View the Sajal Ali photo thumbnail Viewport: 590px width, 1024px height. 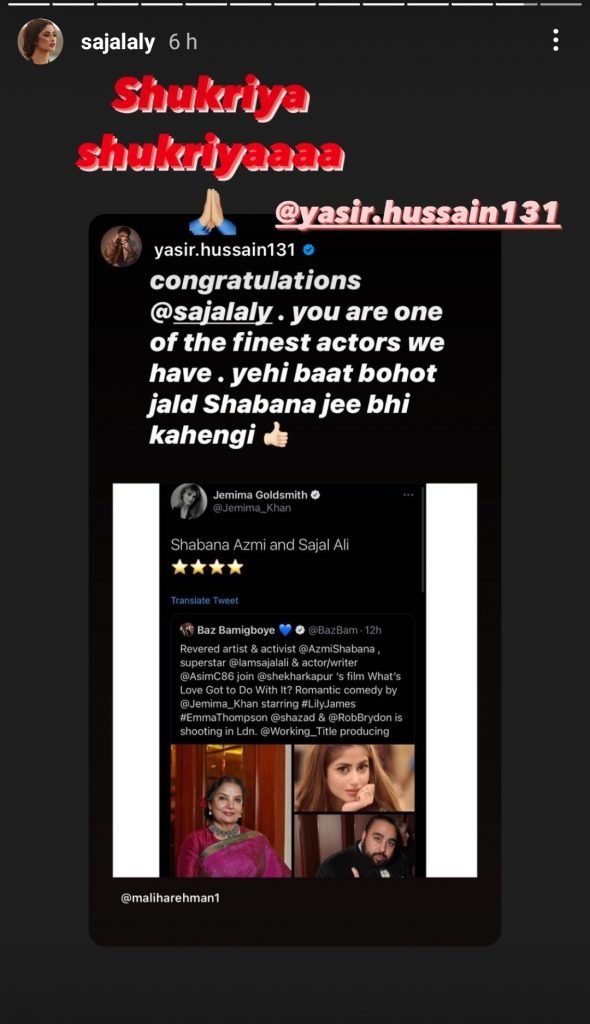tap(355, 778)
